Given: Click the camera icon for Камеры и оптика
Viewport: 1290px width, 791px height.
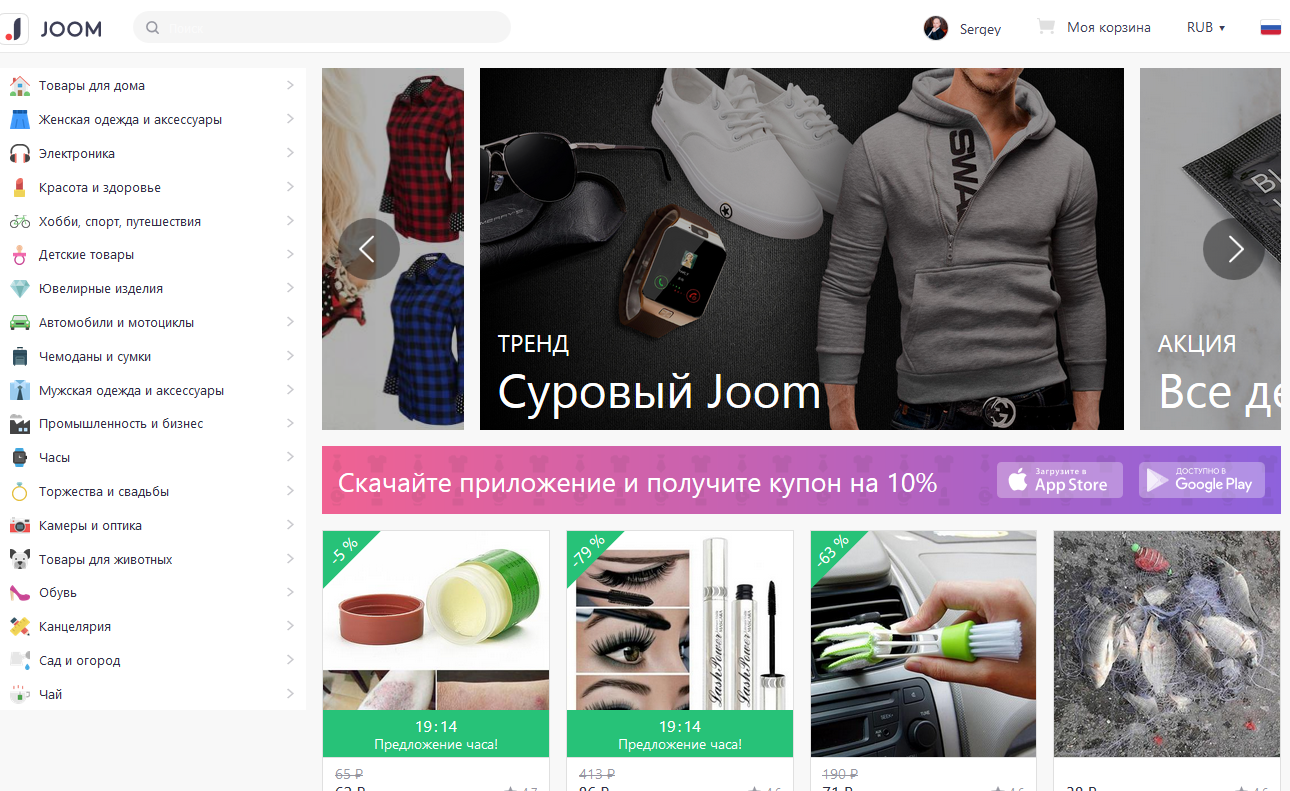Looking at the screenshot, I should [x=19, y=525].
